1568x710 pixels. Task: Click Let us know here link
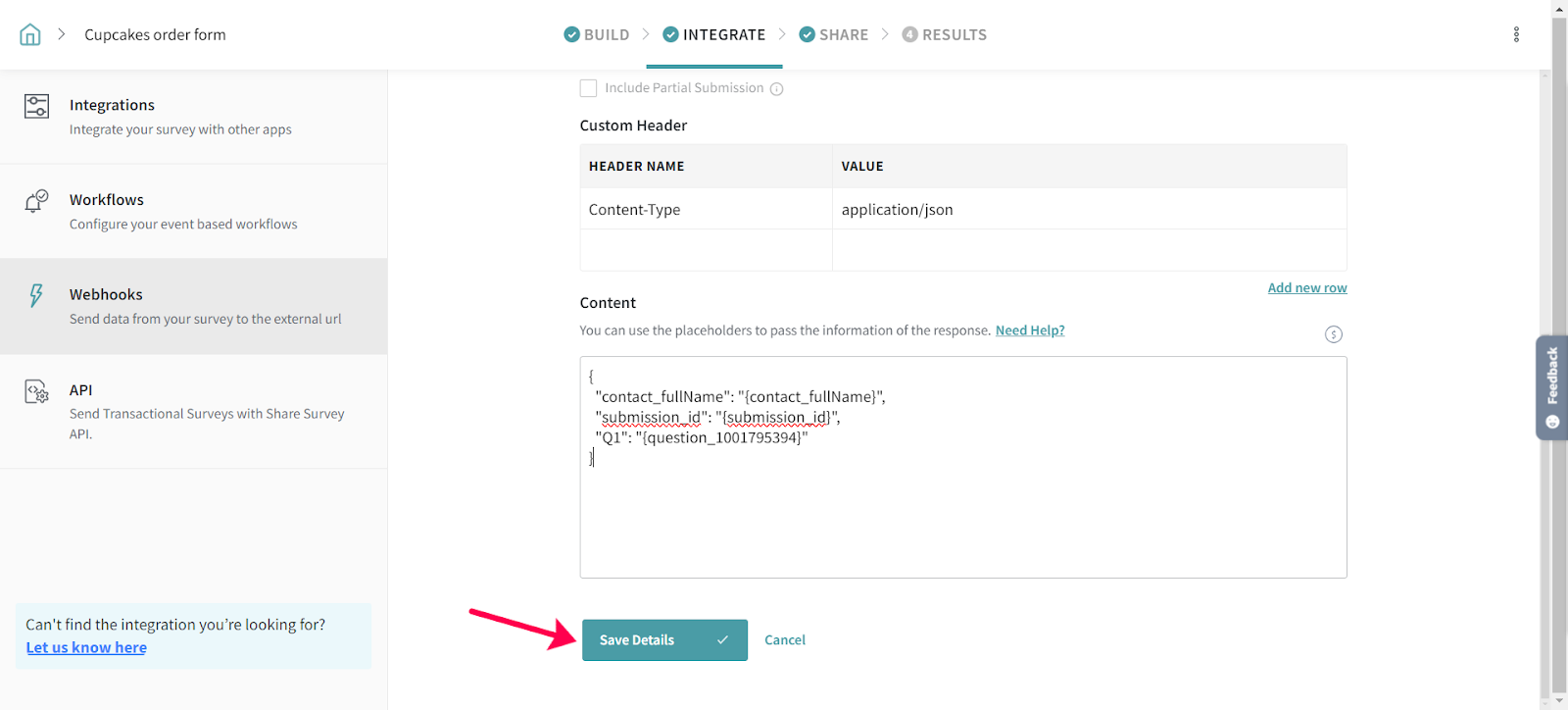point(86,648)
